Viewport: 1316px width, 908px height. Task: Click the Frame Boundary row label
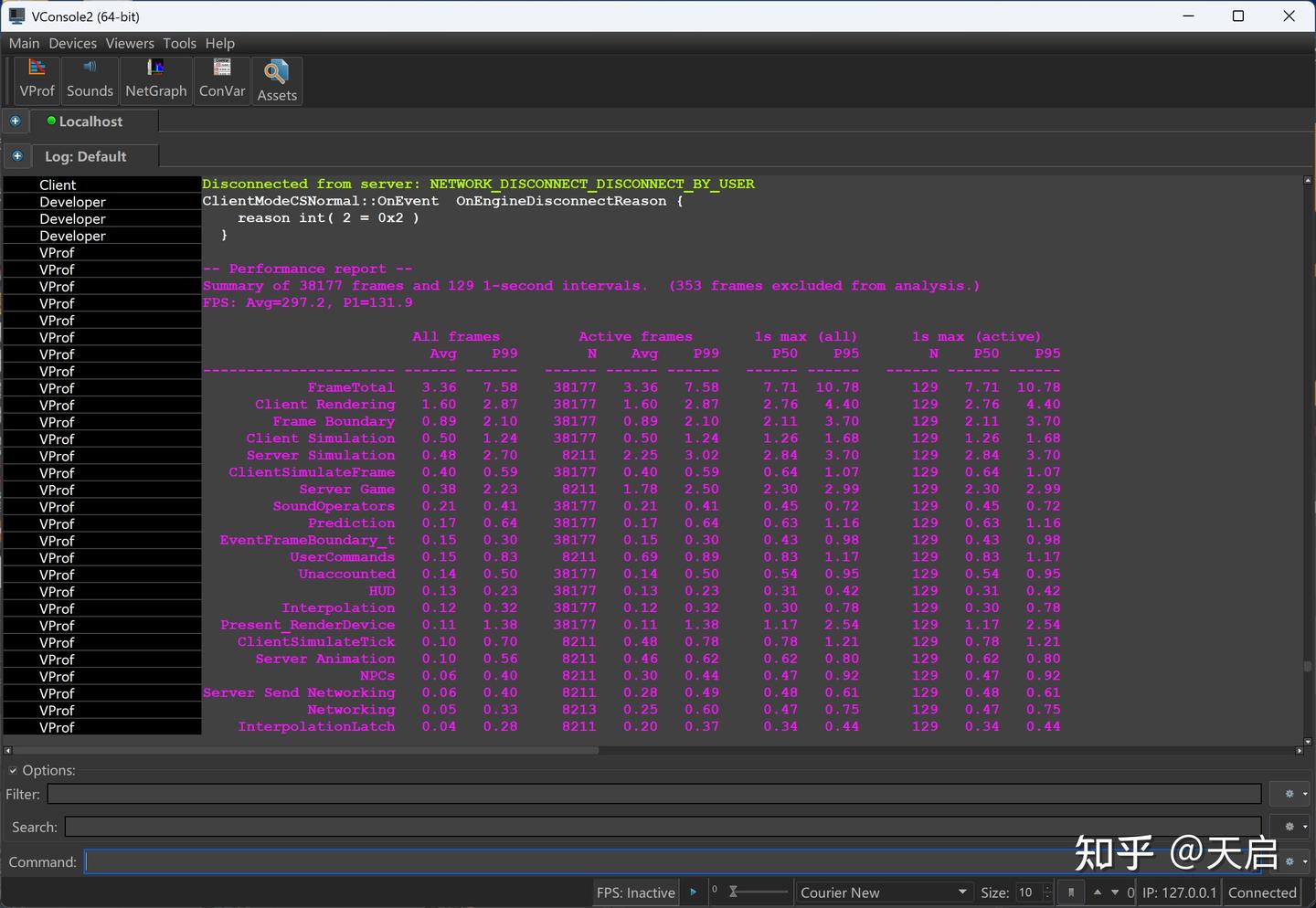click(334, 421)
